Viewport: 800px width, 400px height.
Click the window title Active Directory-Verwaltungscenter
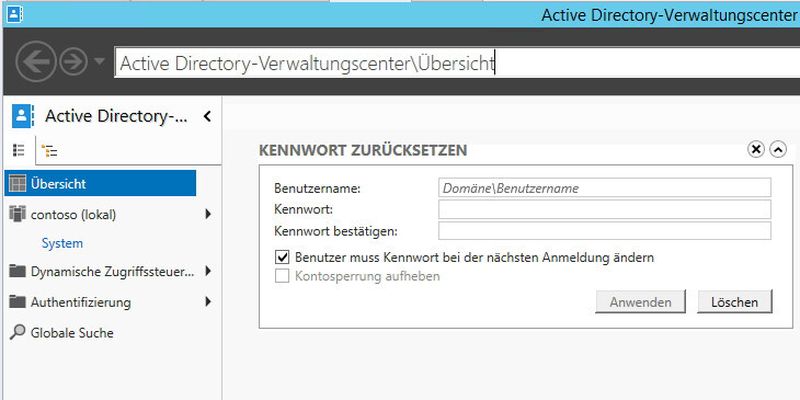pos(670,15)
